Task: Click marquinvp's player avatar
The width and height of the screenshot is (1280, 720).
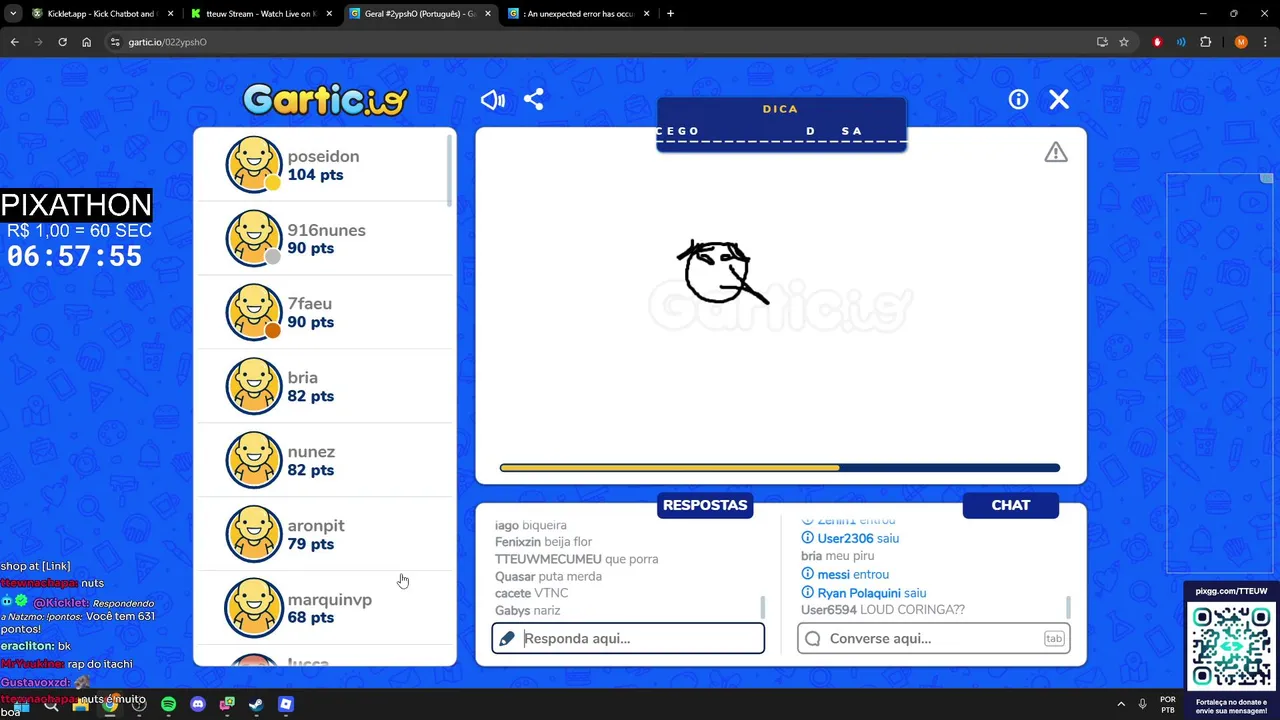Action: point(254,608)
